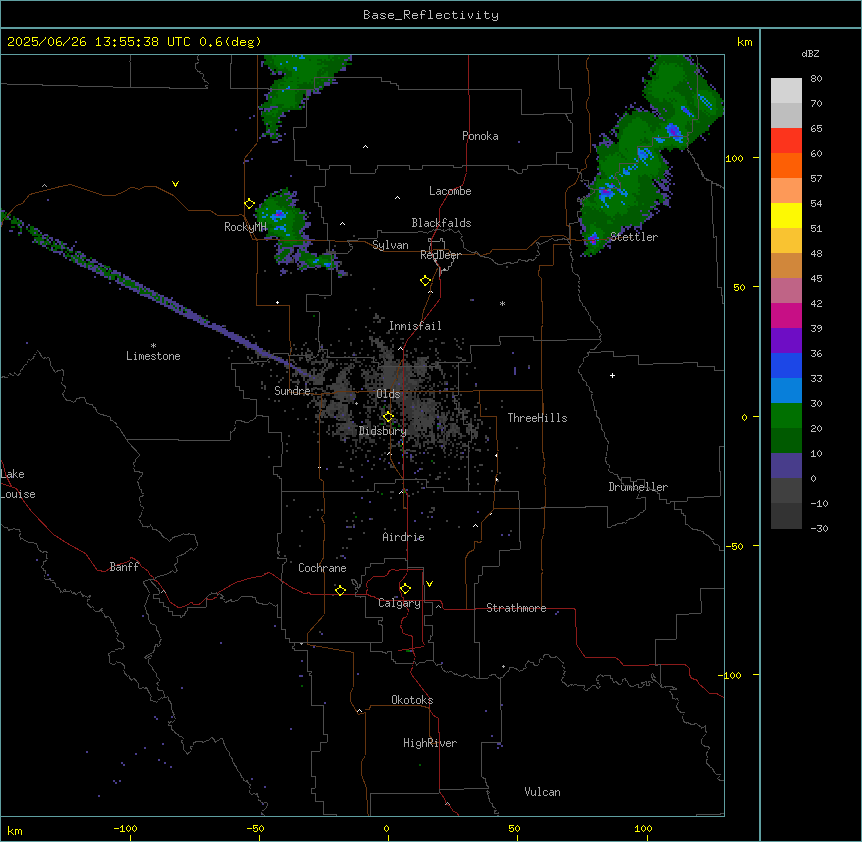Click the indigo 0-10 dBZ legend swatch
Viewport: 862px width, 842px height.
coord(786,466)
